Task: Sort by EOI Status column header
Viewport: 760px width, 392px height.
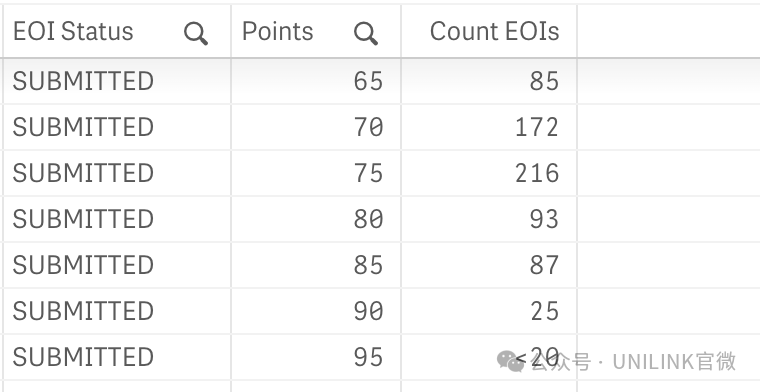Action: pos(73,31)
